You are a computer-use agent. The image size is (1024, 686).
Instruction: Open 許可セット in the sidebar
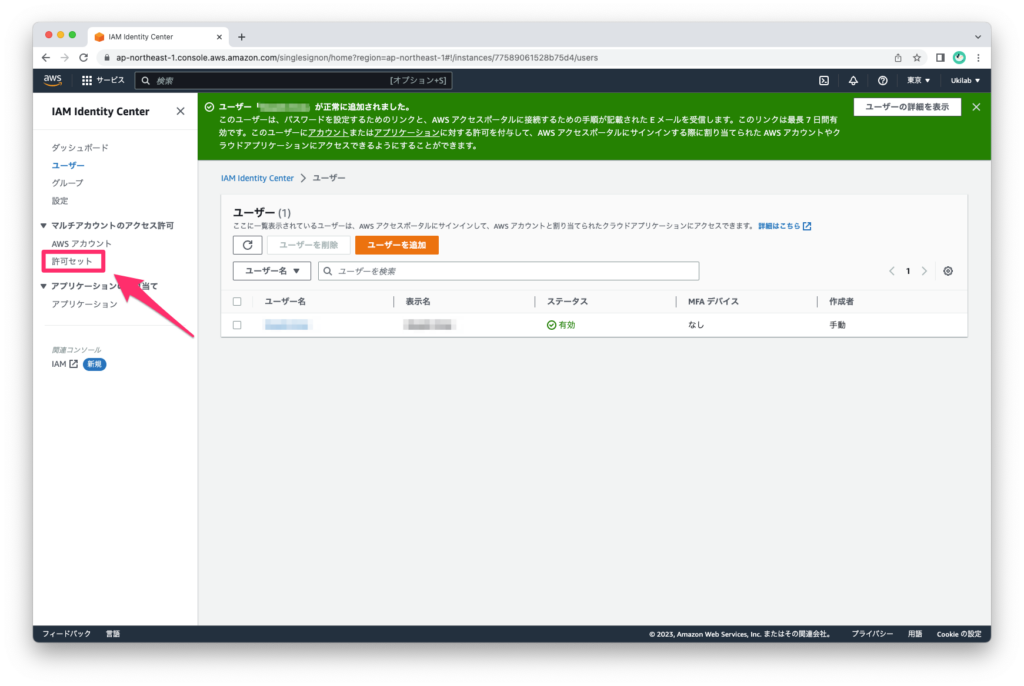(72, 261)
